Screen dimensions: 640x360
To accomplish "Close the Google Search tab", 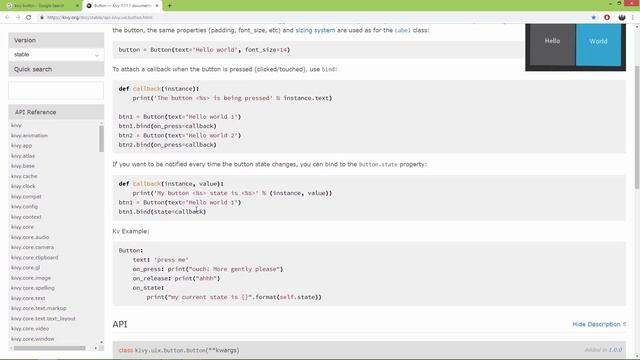I will [x=77, y=6].
